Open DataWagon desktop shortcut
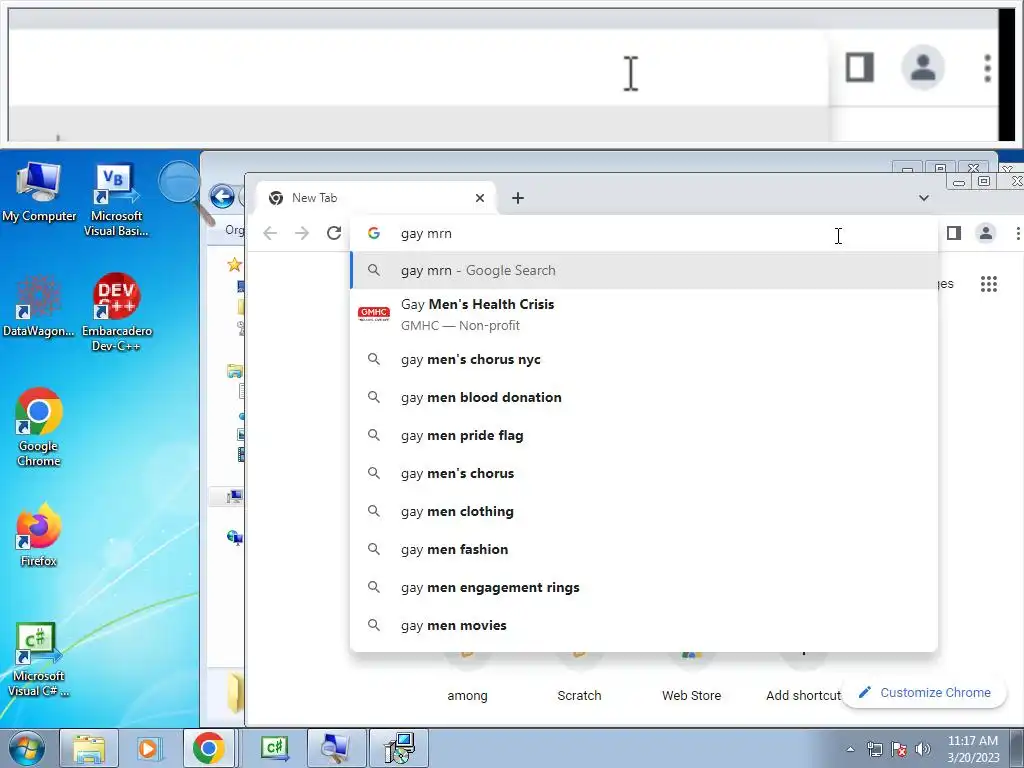 39,307
